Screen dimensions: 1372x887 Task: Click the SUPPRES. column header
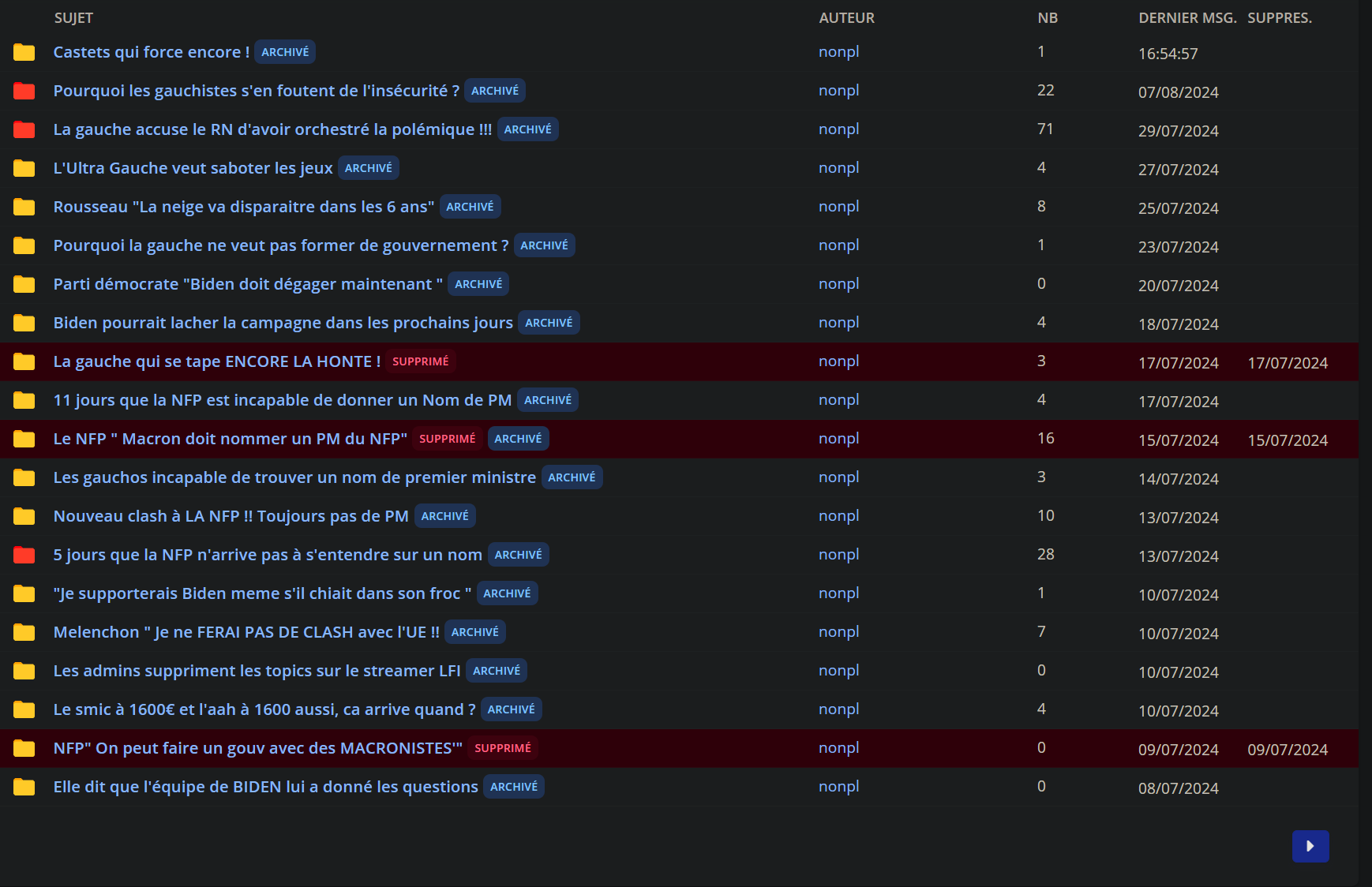pyautogui.click(x=1280, y=18)
